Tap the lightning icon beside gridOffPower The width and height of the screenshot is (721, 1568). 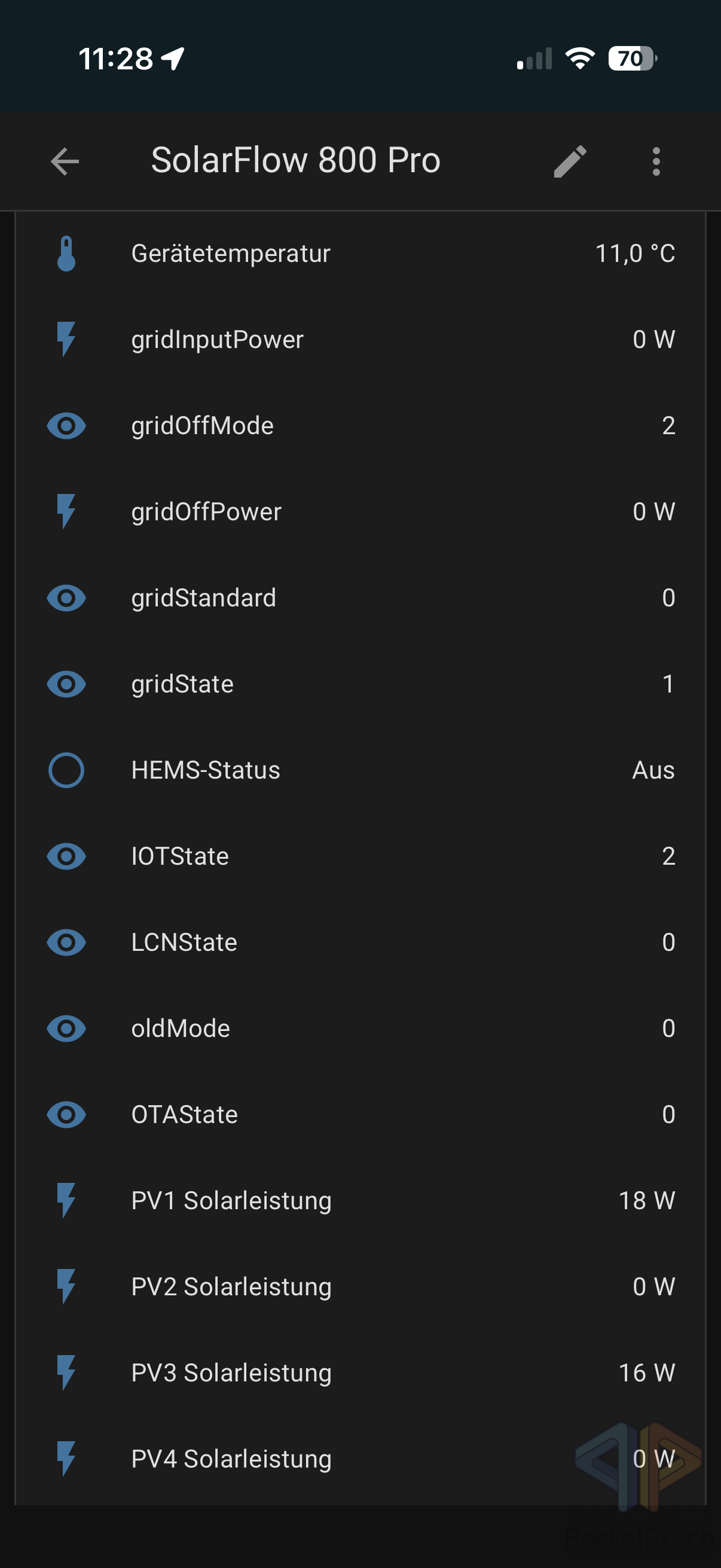click(66, 511)
